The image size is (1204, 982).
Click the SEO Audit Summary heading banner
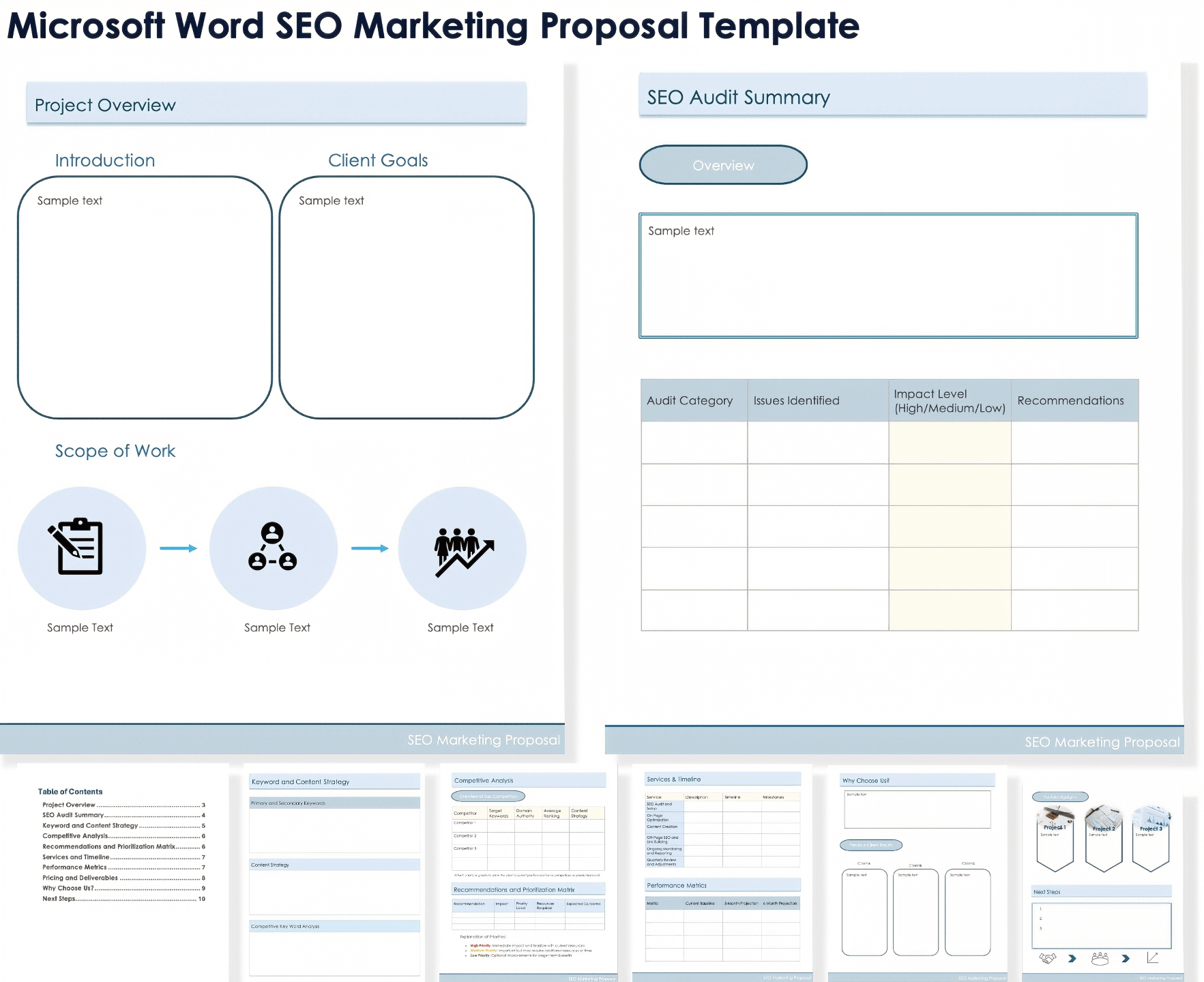click(x=892, y=95)
